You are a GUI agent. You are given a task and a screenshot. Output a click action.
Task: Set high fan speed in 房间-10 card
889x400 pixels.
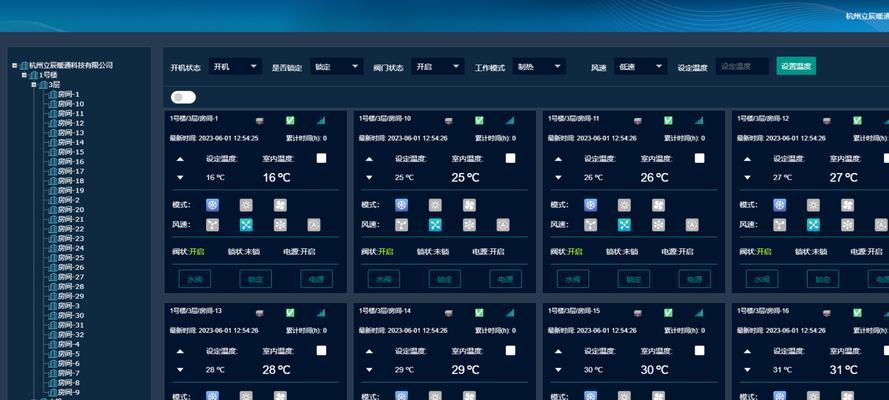(469, 225)
